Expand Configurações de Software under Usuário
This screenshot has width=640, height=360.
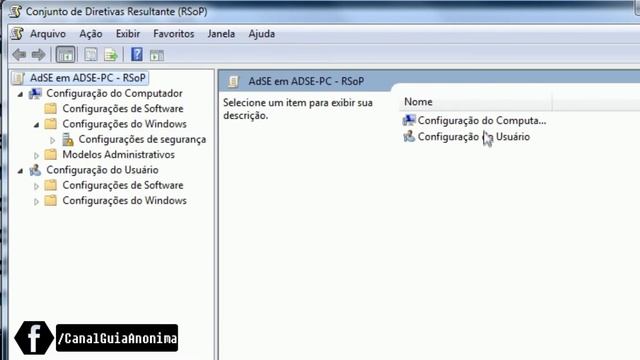36,186
